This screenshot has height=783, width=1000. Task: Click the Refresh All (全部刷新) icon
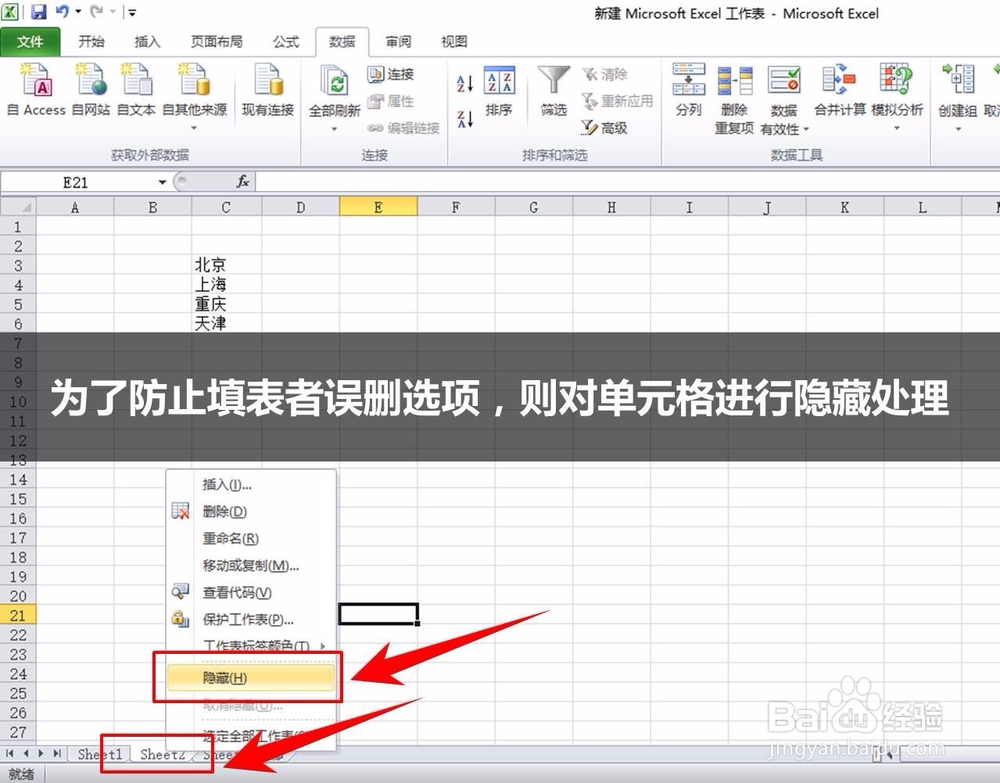(x=334, y=83)
